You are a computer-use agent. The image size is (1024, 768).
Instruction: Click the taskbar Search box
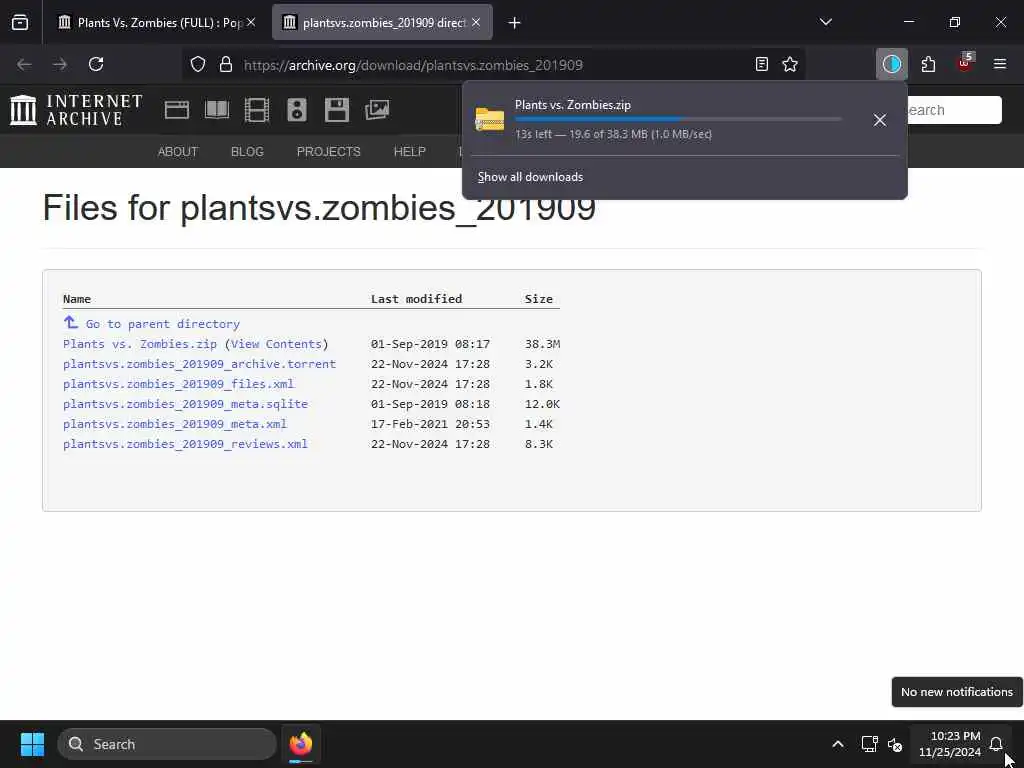[x=167, y=744]
